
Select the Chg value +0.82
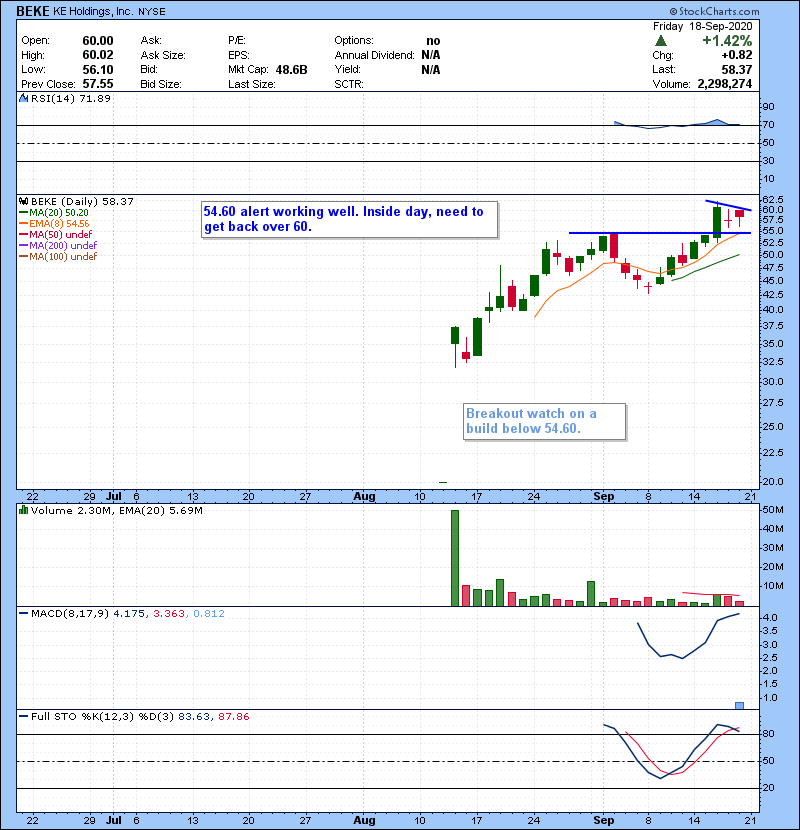736,55
